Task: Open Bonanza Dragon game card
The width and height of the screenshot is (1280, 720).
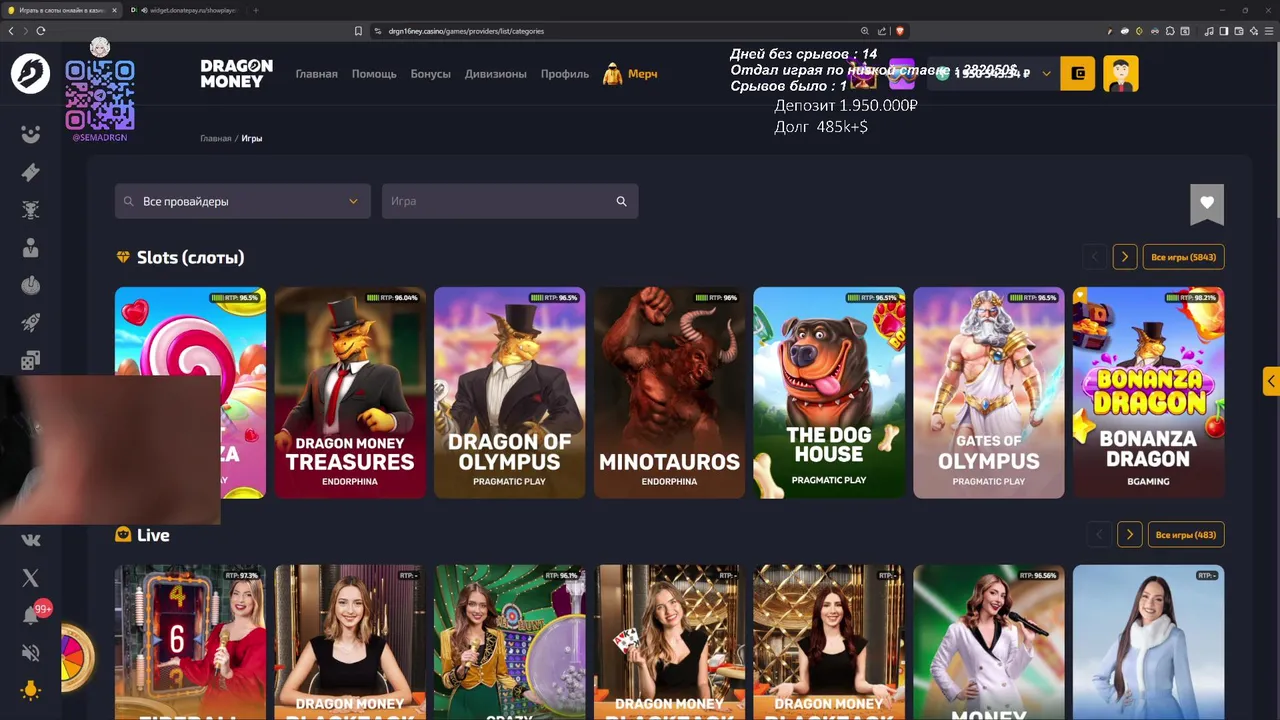Action: click(x=1148, y=393)
